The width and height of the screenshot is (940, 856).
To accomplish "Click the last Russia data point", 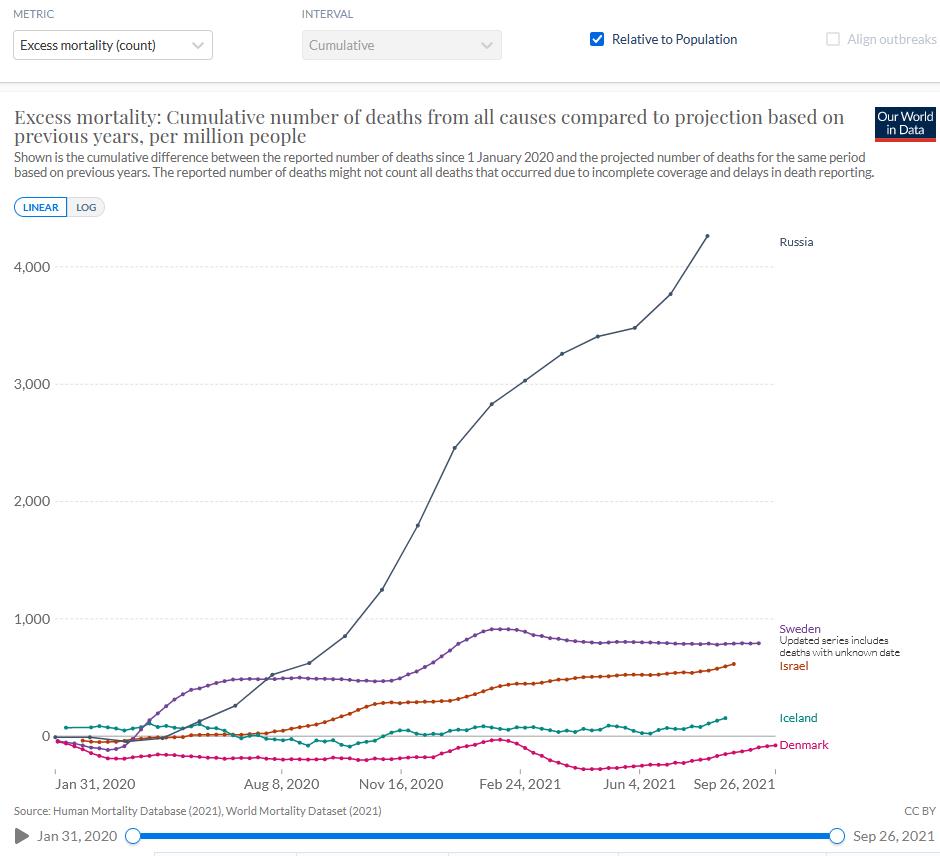I will [707, 236].
